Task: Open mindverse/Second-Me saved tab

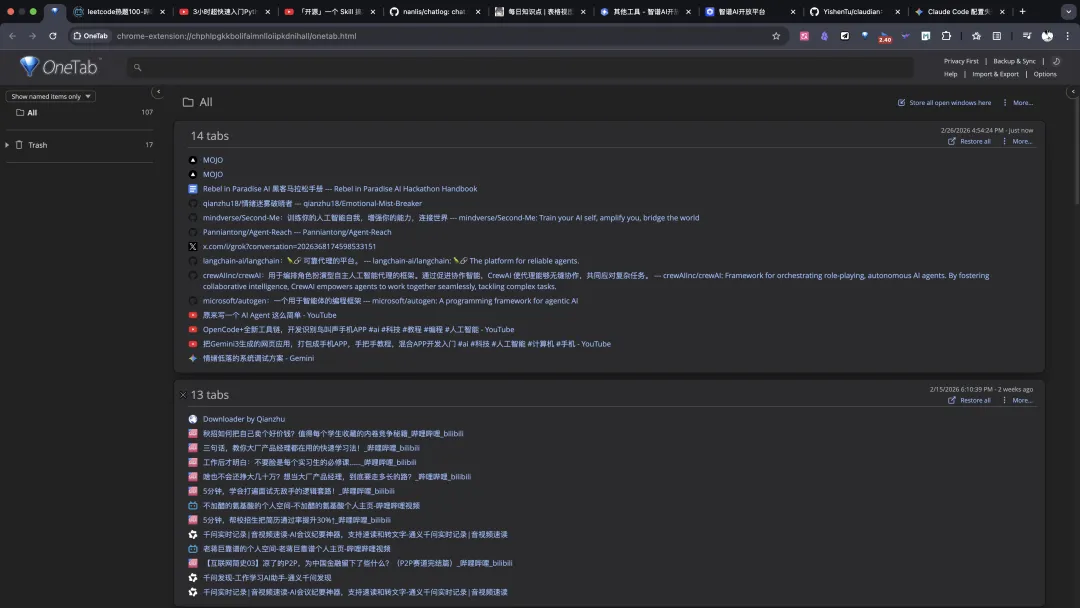Action: [450, 218]
